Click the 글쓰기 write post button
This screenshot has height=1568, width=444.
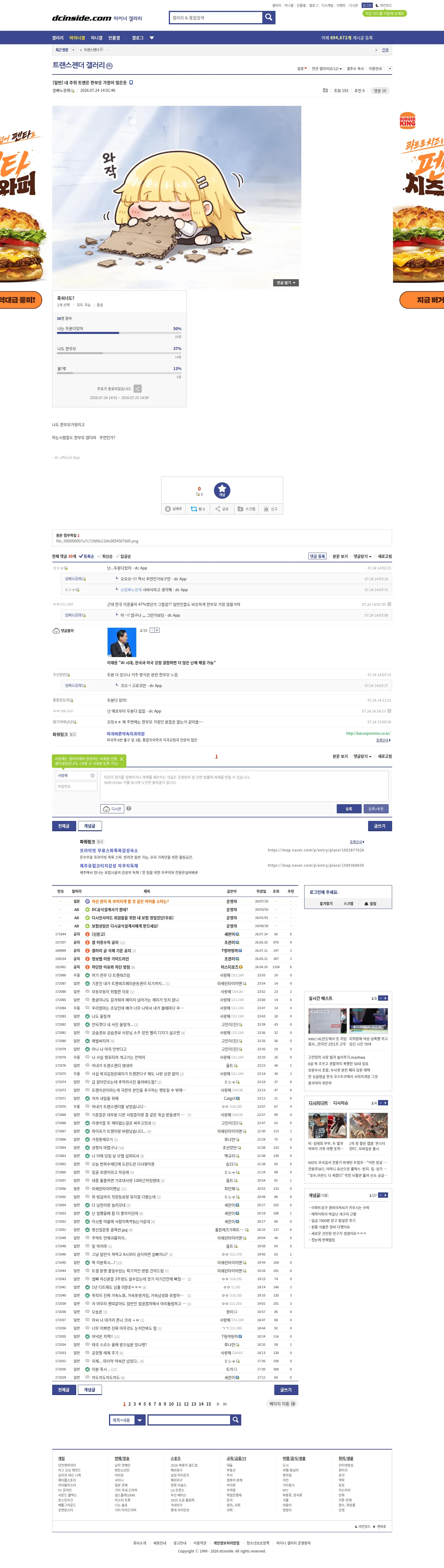click(380, 826)
